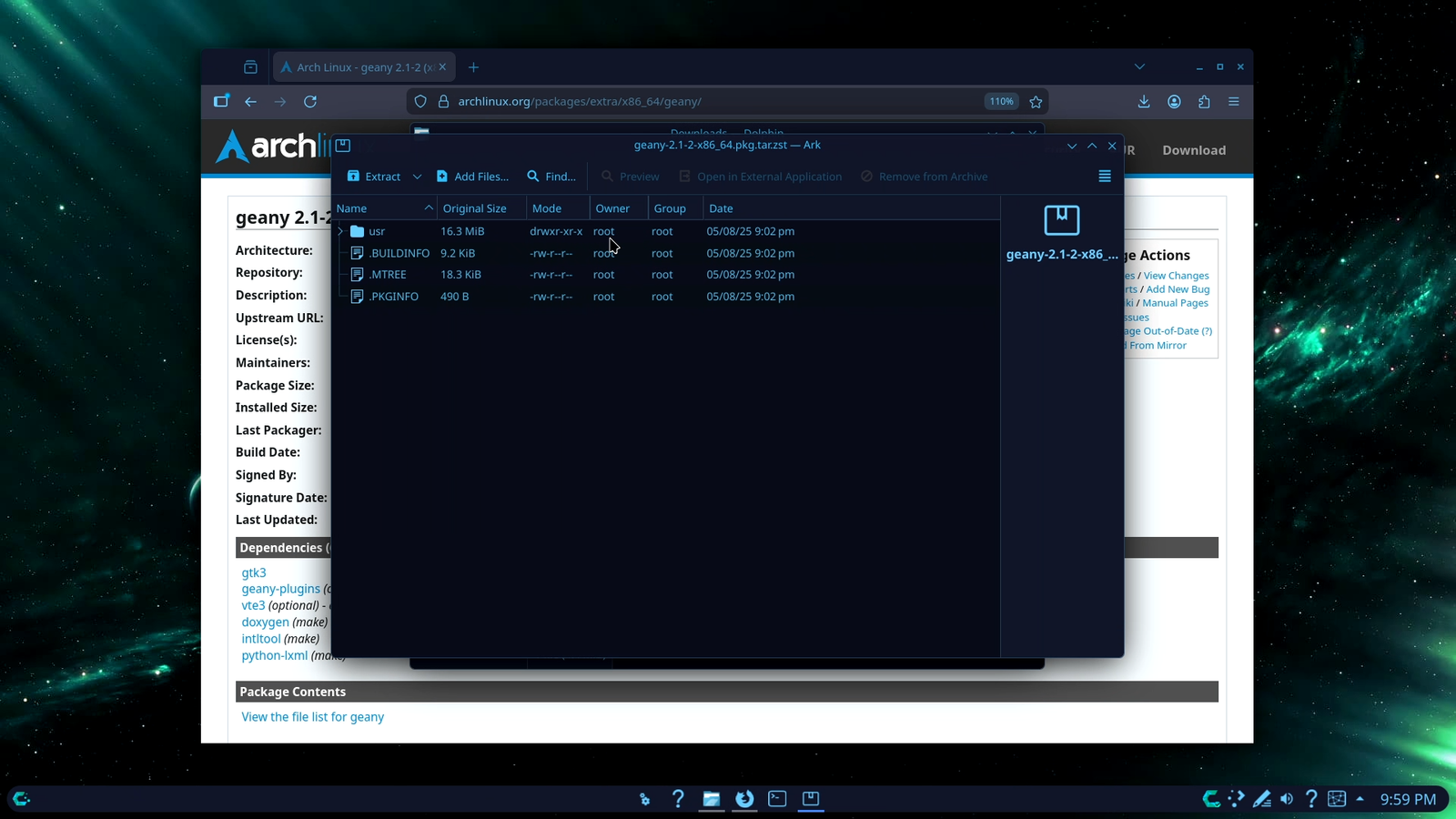Open the Extract dropdown arrow

click(x=417, y=177)
